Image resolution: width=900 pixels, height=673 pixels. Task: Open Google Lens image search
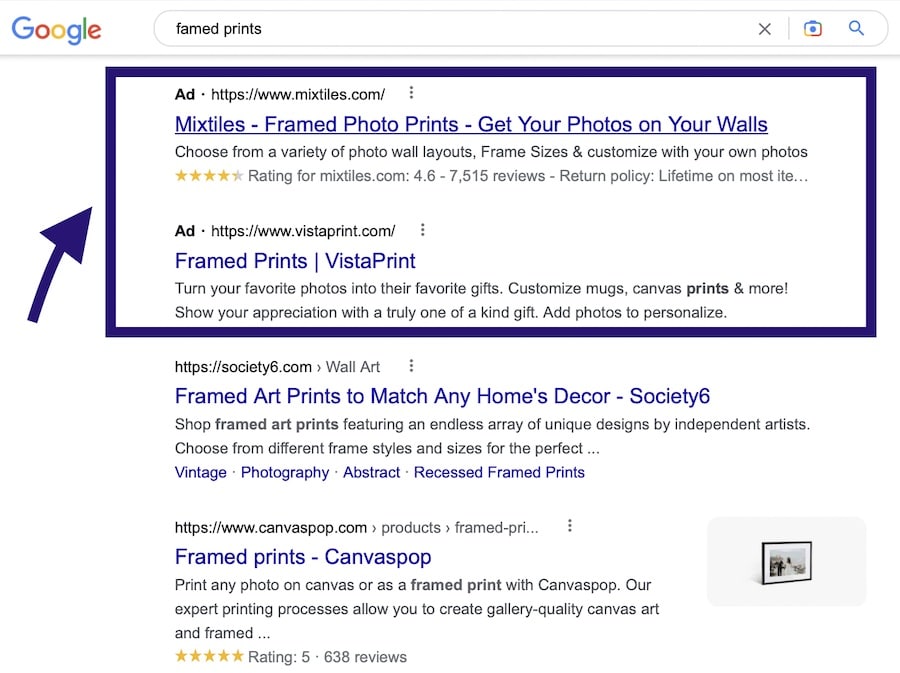tap(813, 29)
